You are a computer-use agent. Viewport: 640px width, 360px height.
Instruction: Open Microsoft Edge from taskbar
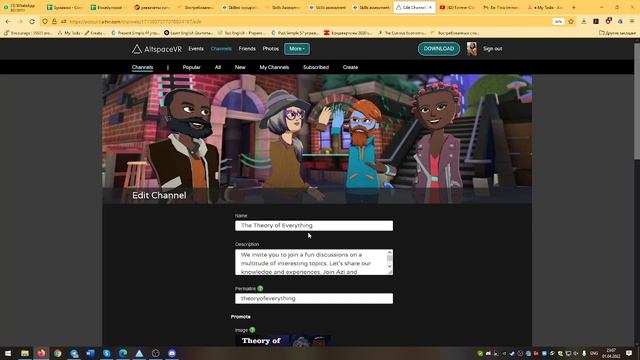pyautogui.click(x=123, y=353)
